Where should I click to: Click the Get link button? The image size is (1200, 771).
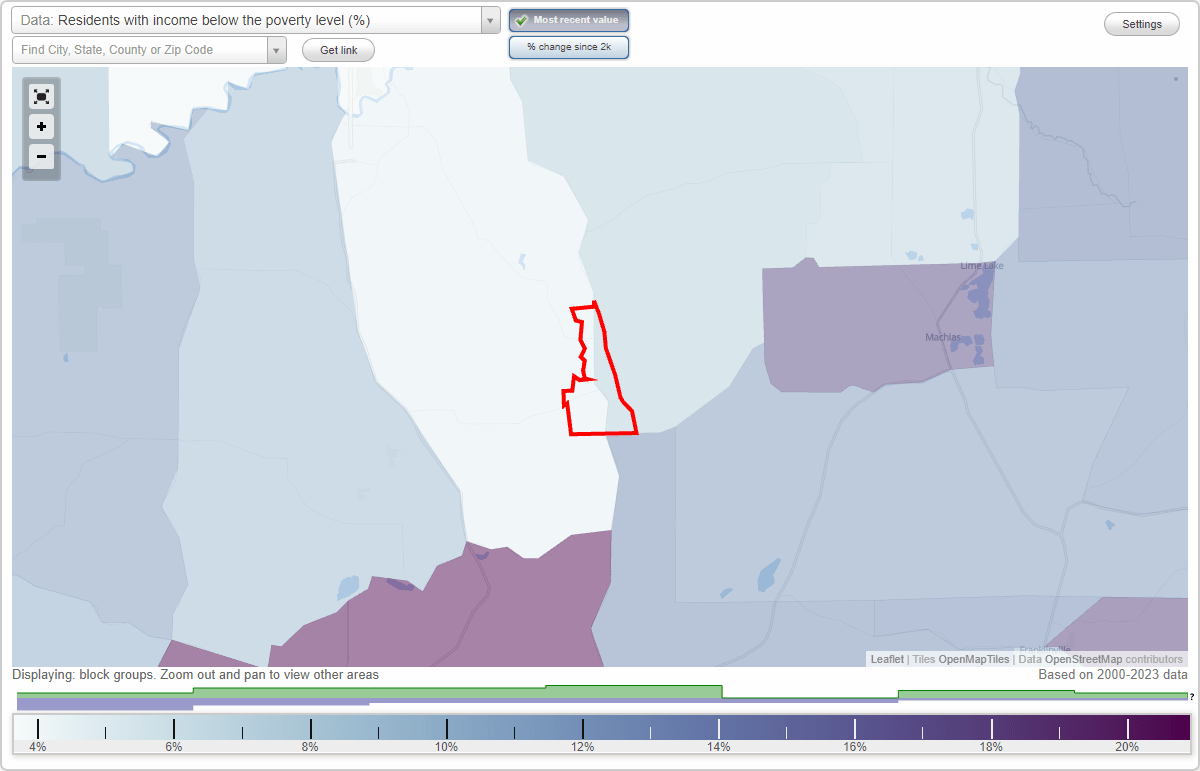pos(337,49)
